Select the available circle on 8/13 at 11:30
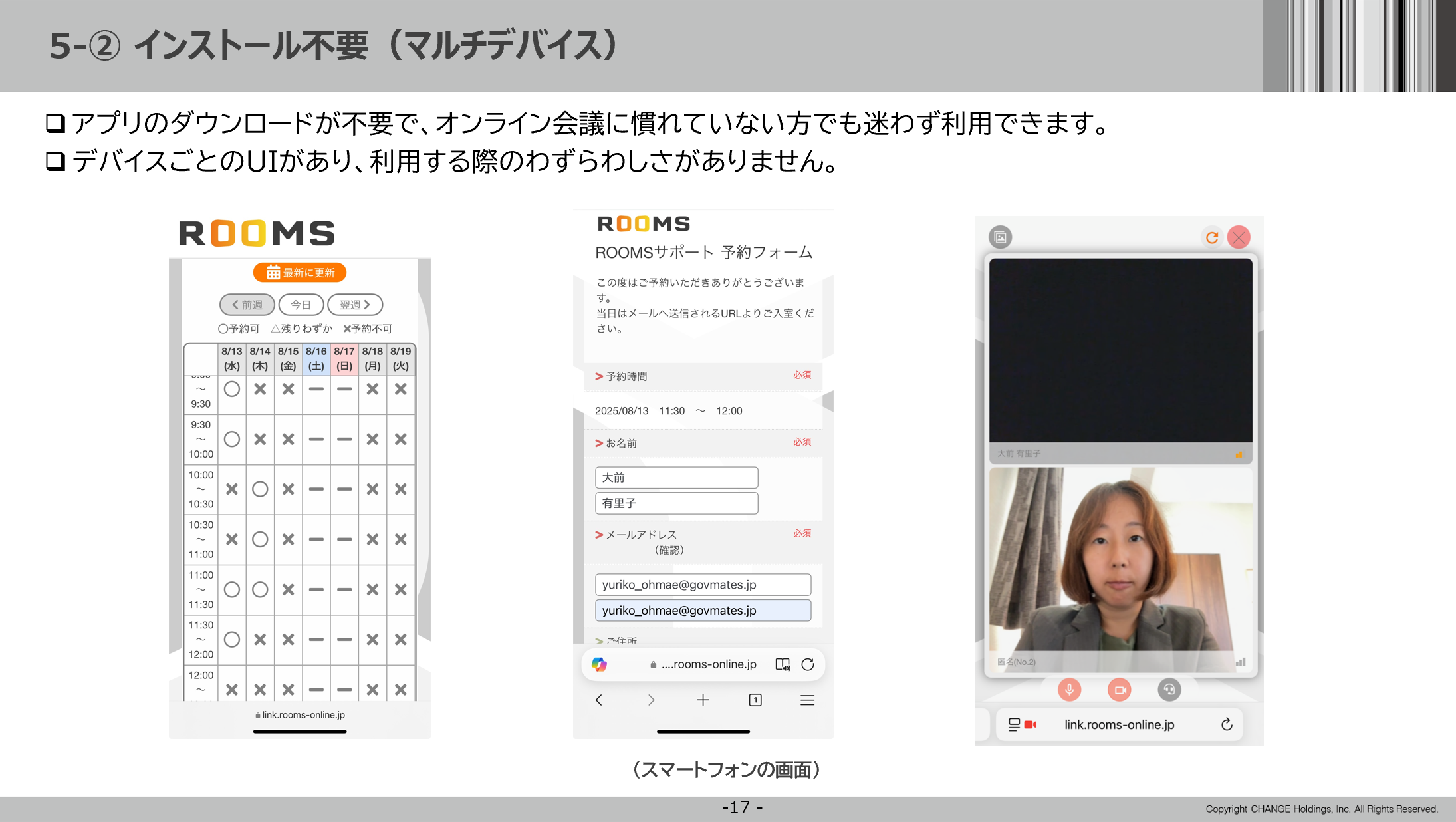The height and width of the screenshot is (822, 1456). [232, 640]
